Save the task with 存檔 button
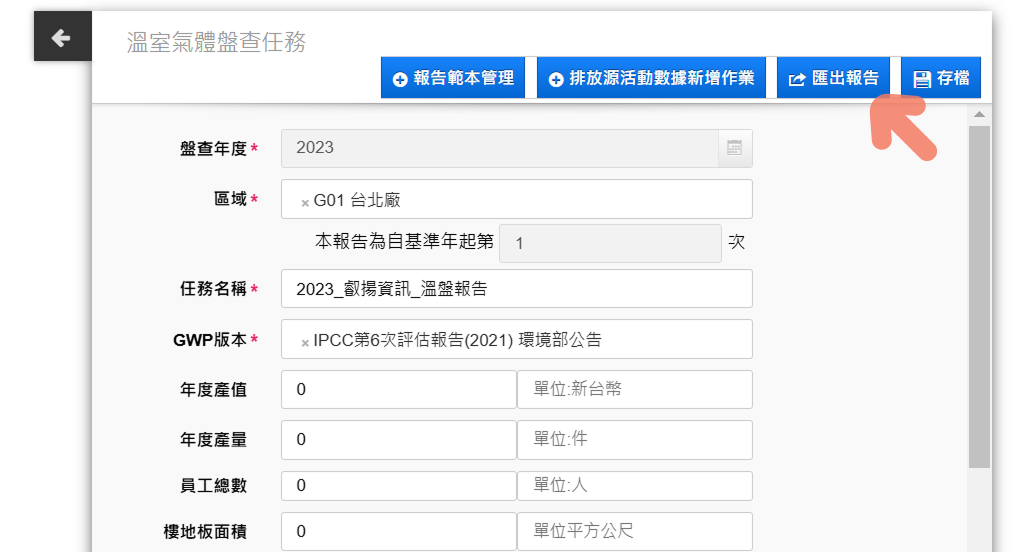1018x552 pixels. coord(941,78)
